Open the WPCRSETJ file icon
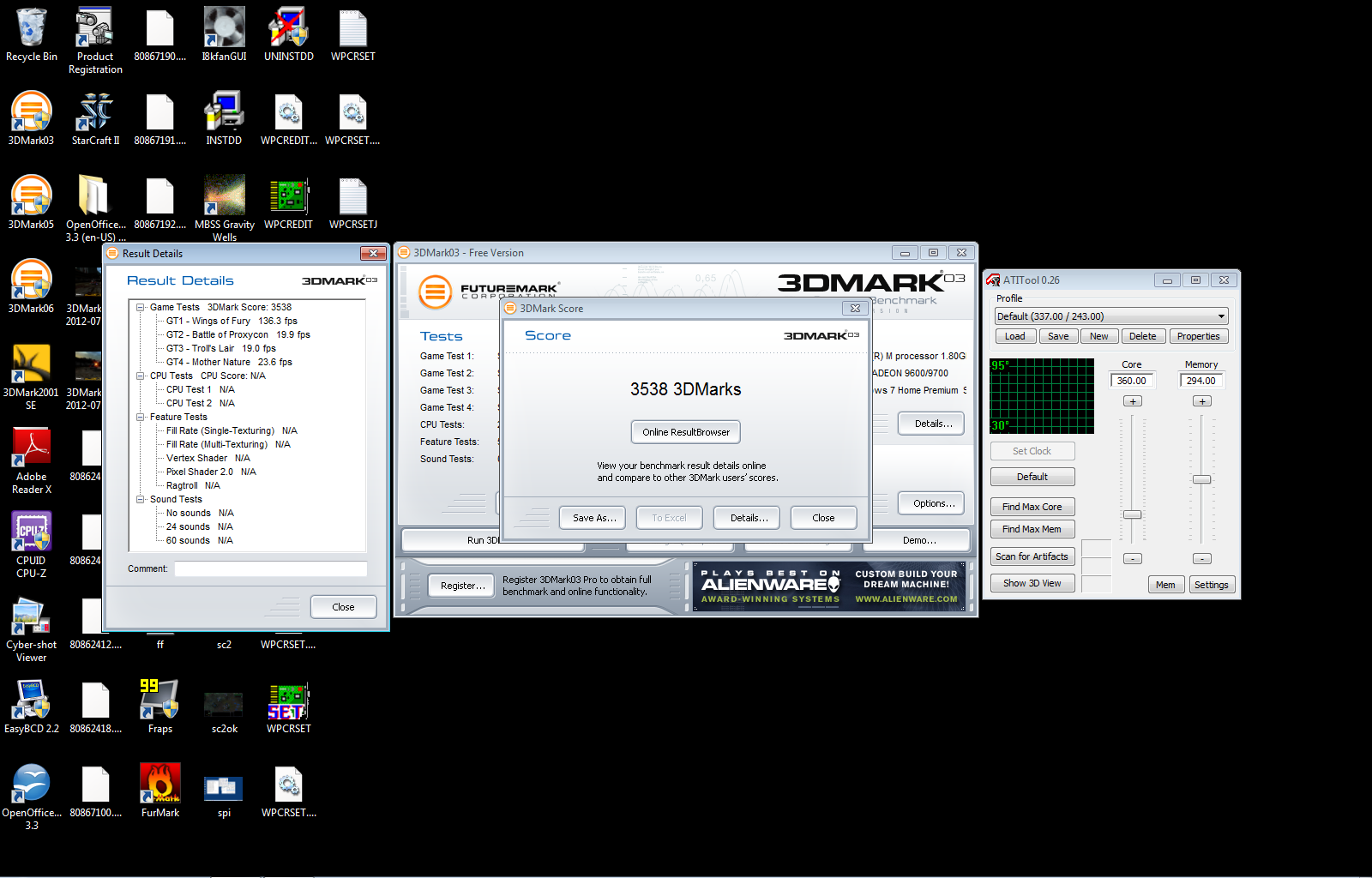Image resolution: width=1372 pixels, height=878 pixels. 352,203
